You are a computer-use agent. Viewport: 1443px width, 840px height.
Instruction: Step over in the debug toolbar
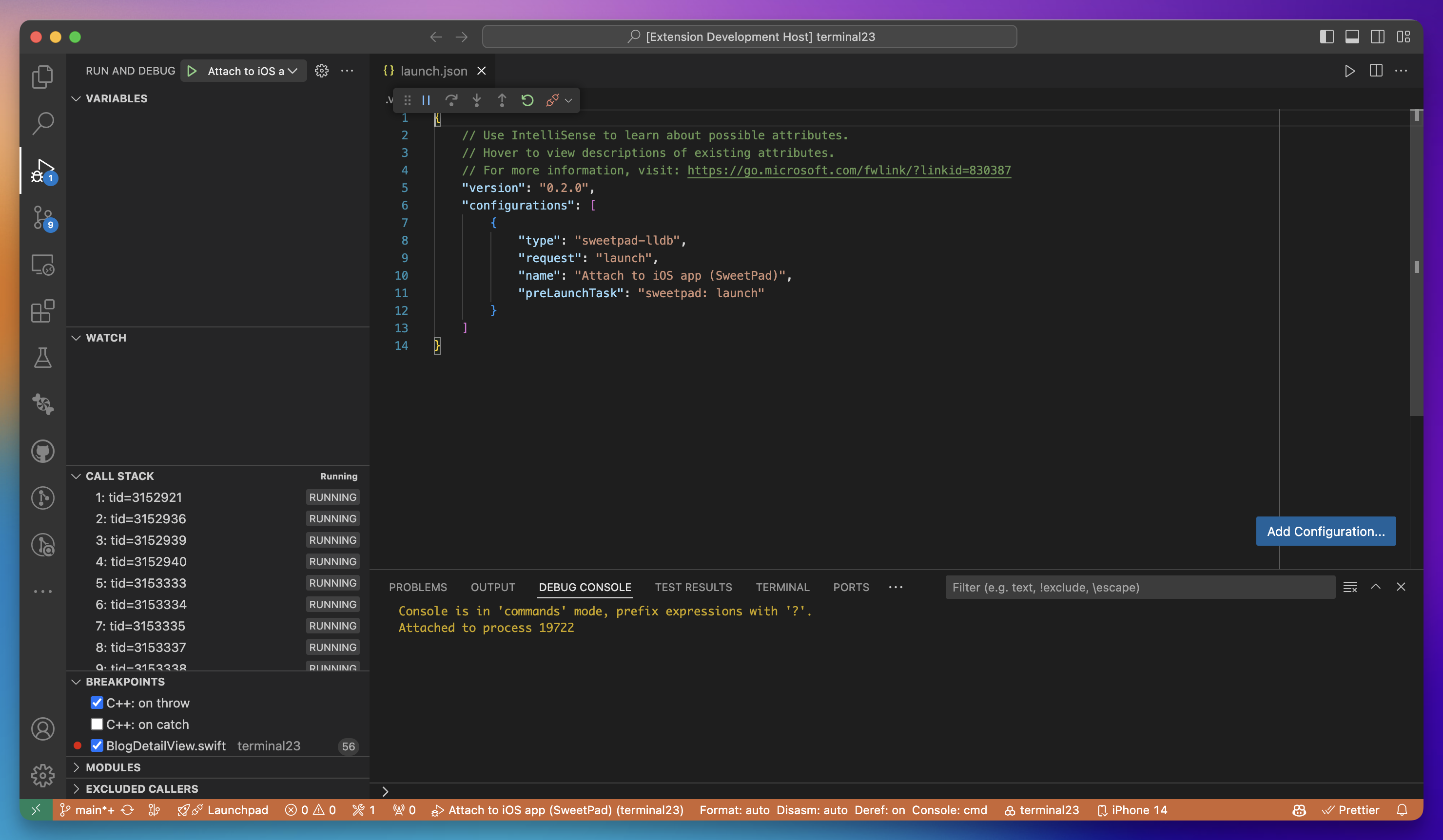click(x=451, y=100)
